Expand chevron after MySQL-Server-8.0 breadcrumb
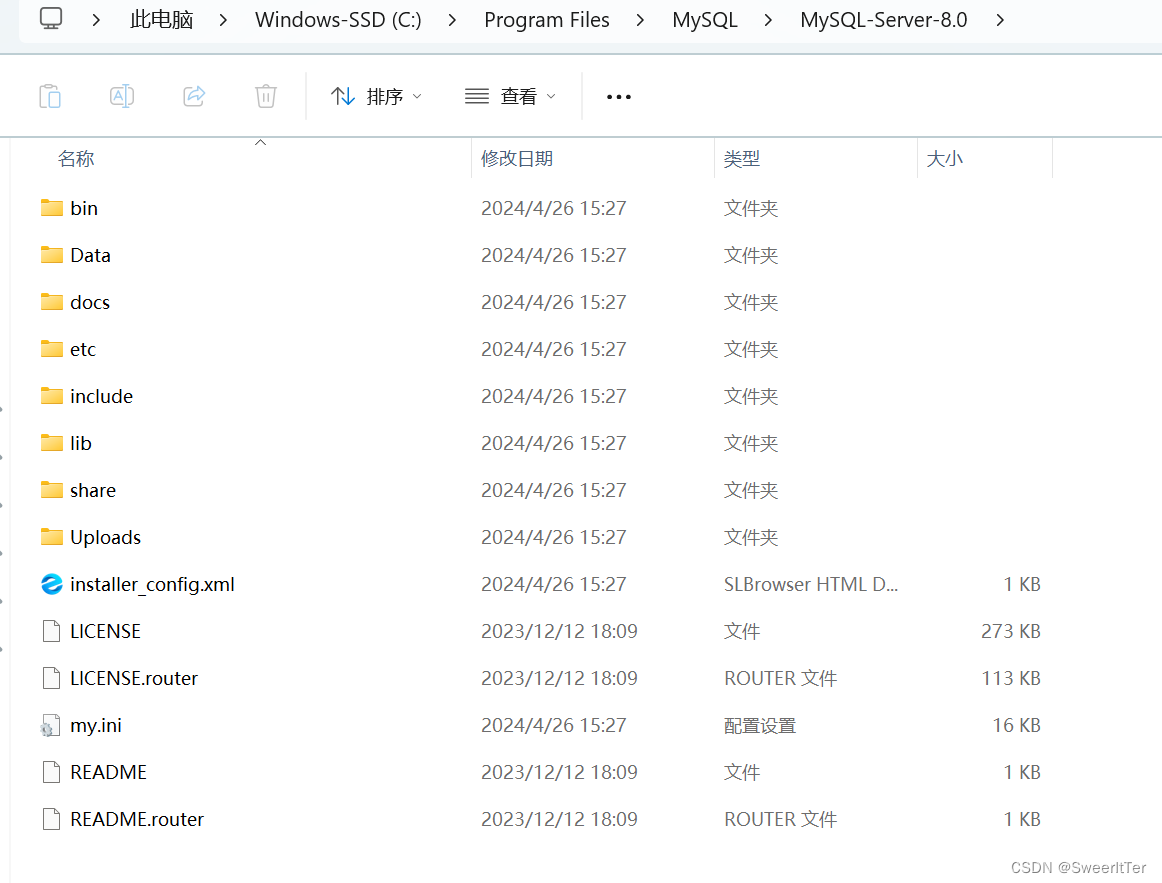Image resolution: width=1162 pixels, height=883 pixels. click(1000, 20)
